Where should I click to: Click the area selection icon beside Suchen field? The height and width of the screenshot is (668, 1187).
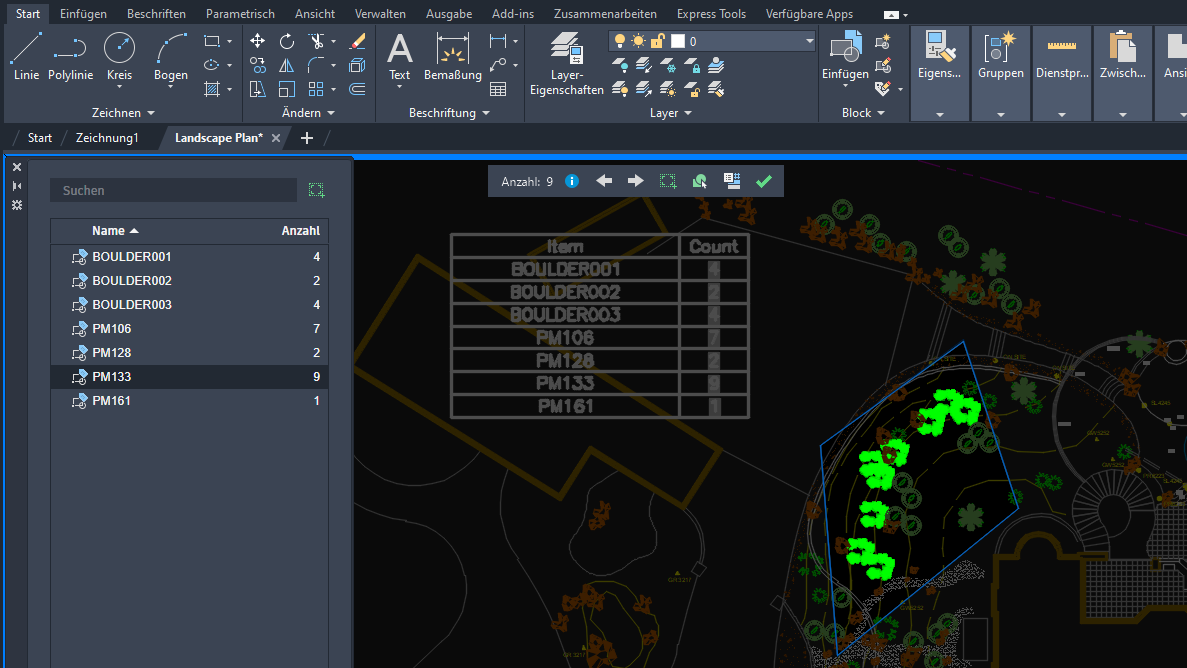coord(317,190)
